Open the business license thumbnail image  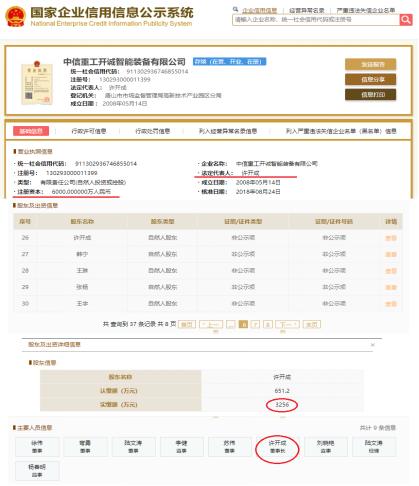[x=37, y=82]
